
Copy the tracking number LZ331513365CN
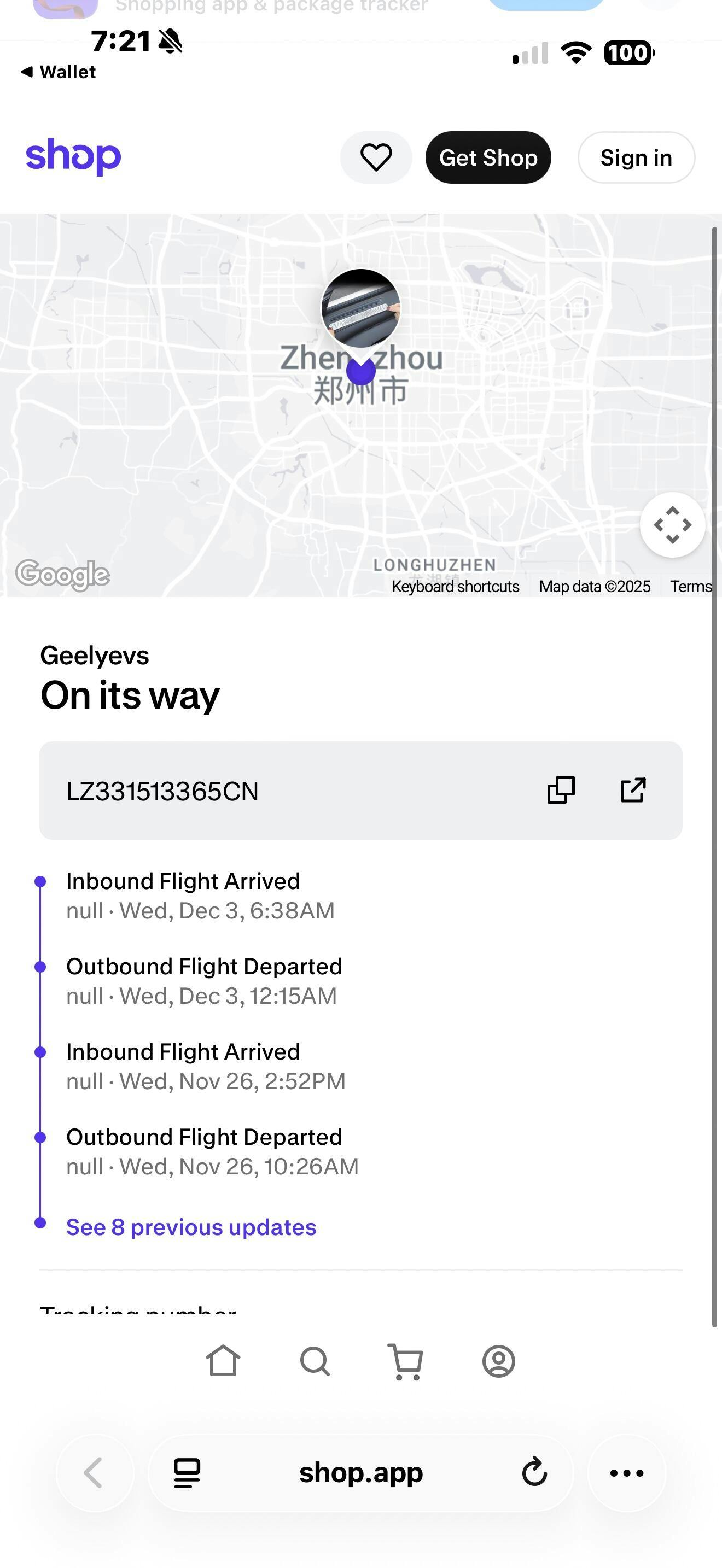click(561, 790)
